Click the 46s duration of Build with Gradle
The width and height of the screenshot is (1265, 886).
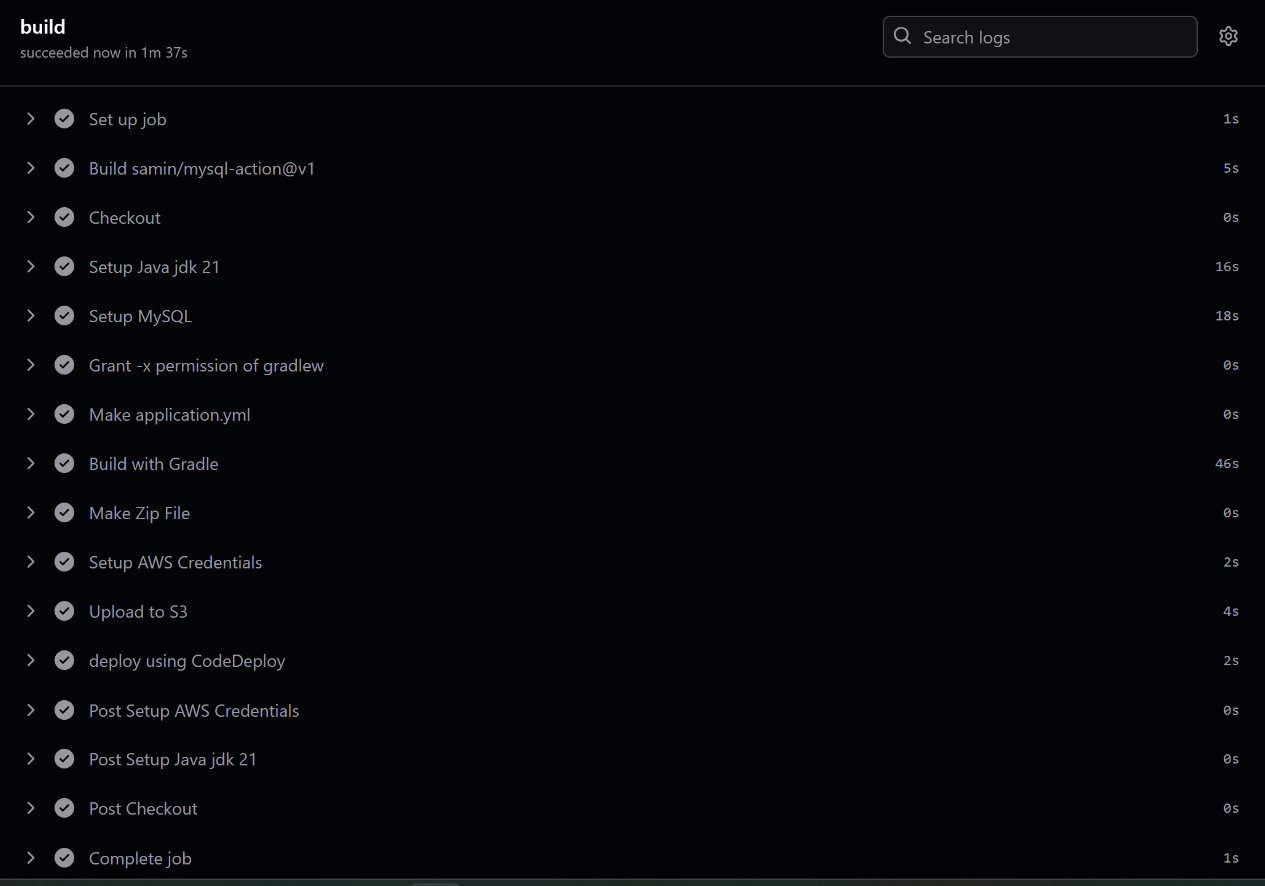coord(1227,464)
